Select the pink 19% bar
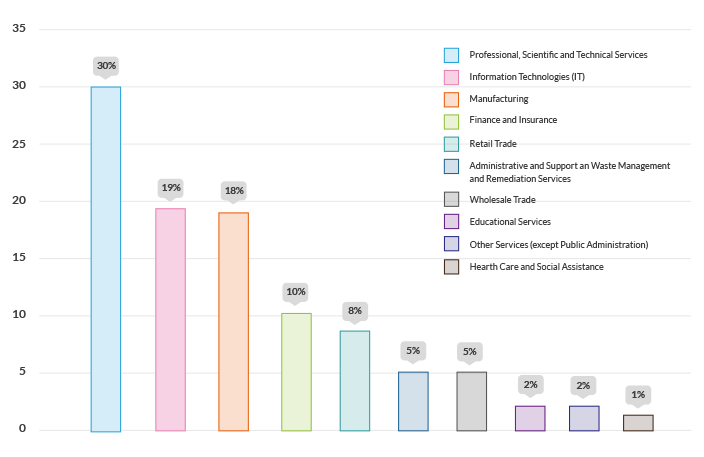 (170, 319)
